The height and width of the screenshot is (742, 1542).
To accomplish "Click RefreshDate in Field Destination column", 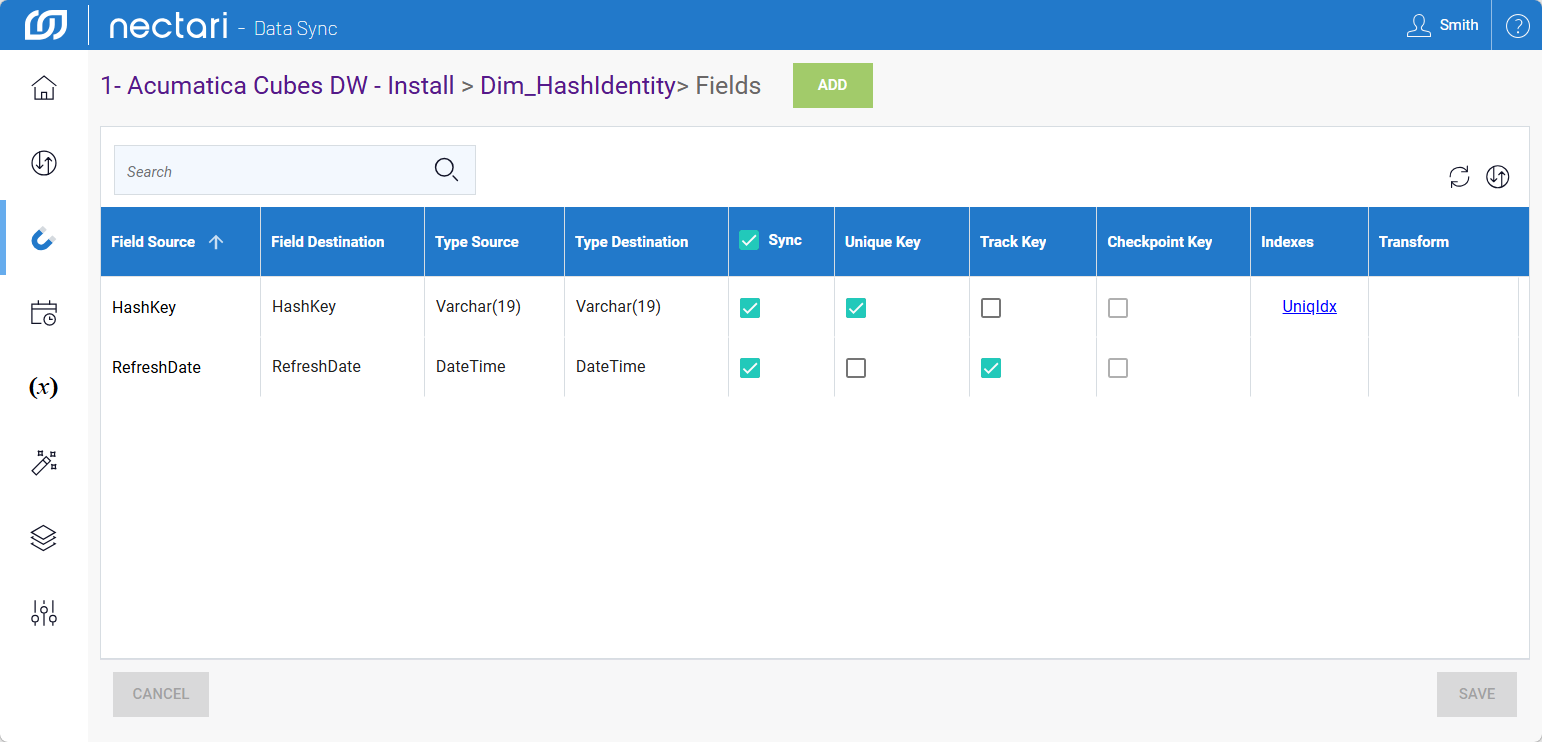I will click(x=317, y=367).
